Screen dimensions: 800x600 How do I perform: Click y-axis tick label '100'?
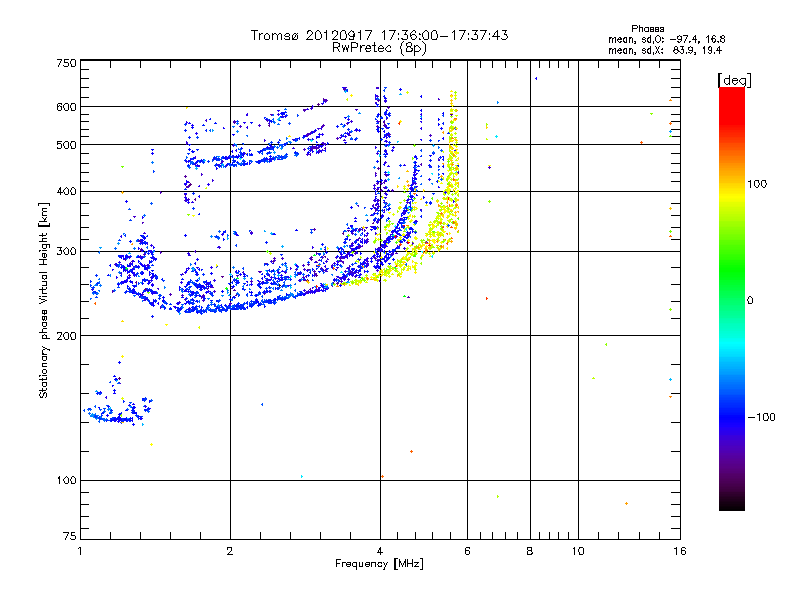pos(66,481)
